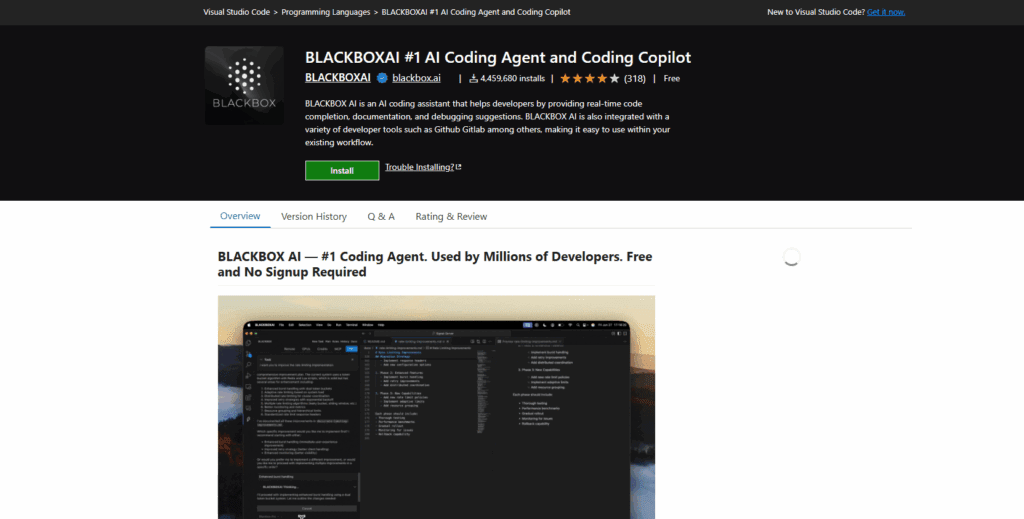
Task: Open the Q & A tab
Action: (381, 217)
